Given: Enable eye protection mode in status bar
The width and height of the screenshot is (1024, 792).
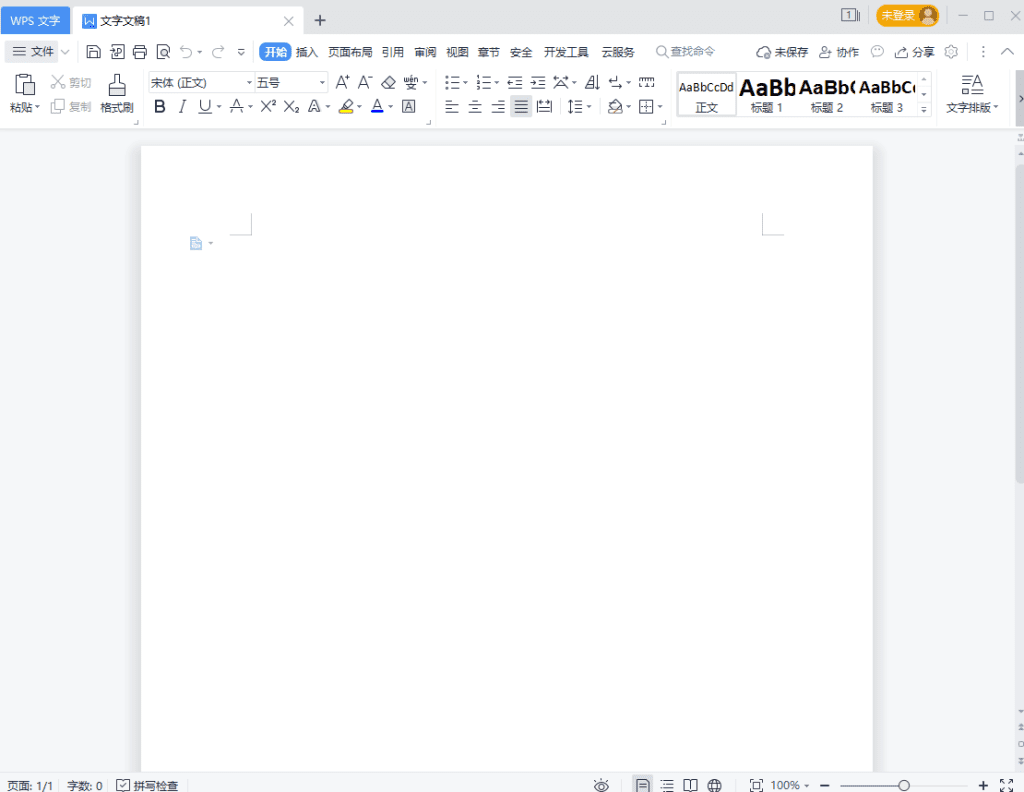Looking at the screenshot, I should 601,785.
